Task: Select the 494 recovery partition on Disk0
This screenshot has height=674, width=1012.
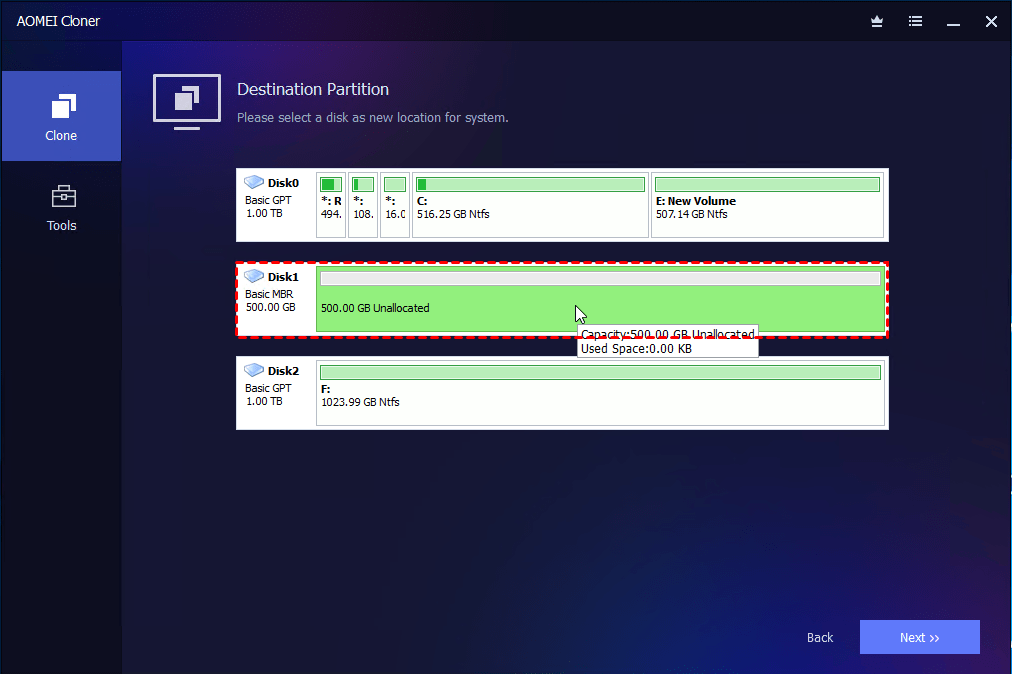Action: coord(331,205)
